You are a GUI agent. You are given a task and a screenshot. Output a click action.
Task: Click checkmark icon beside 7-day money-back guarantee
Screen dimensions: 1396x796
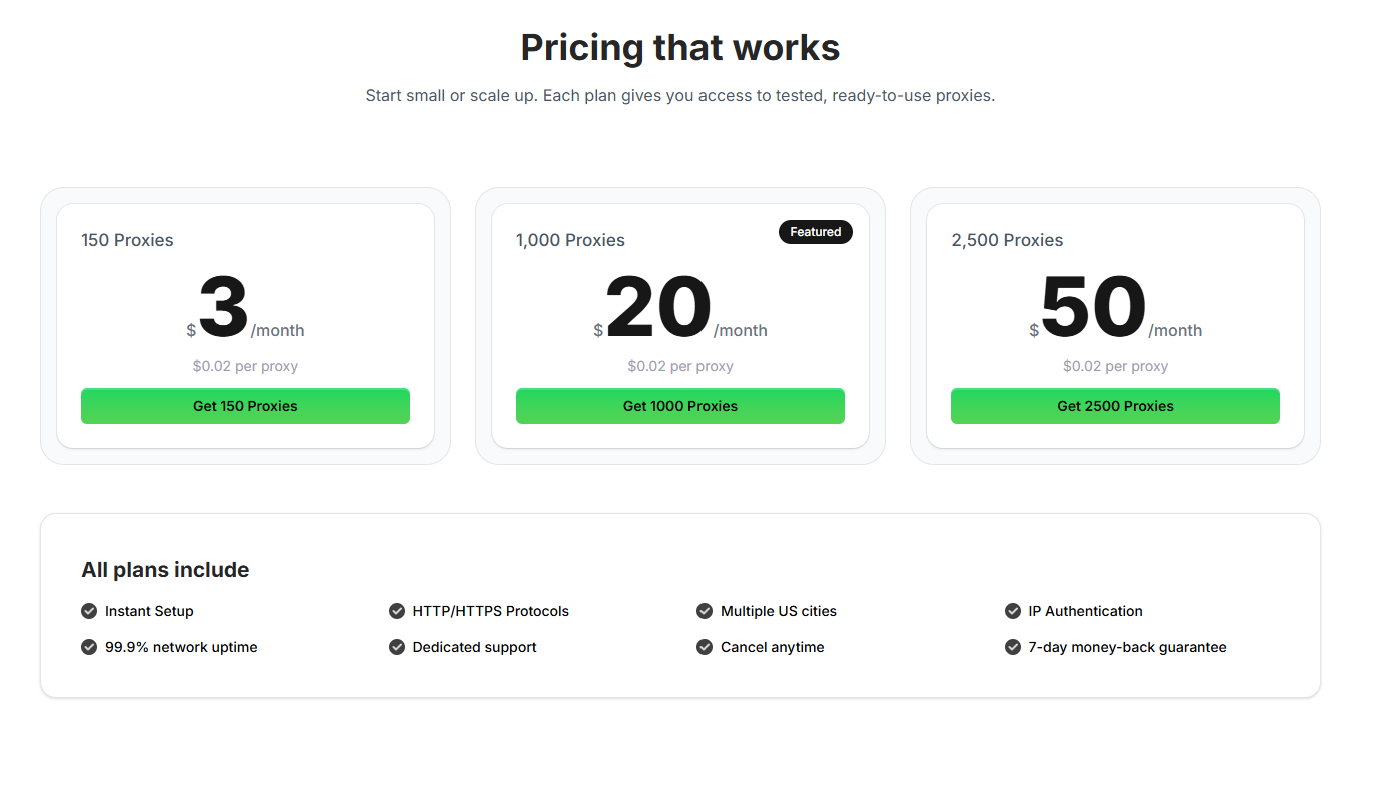1013,647
